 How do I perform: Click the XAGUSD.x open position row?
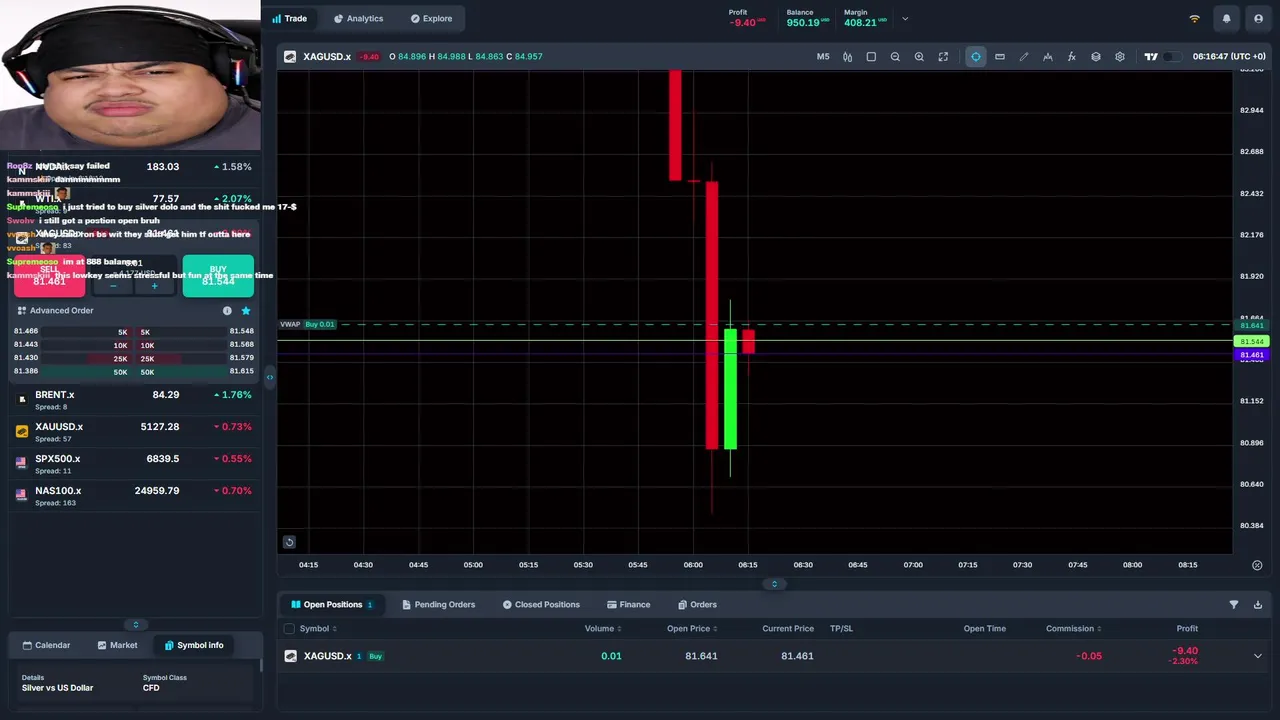[x=774, y=656]
